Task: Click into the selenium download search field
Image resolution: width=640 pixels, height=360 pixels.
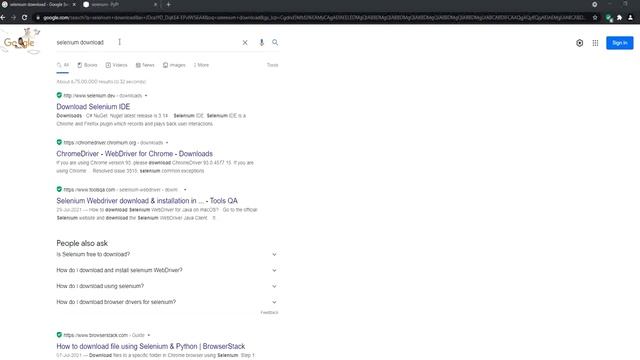Action: 147,42
